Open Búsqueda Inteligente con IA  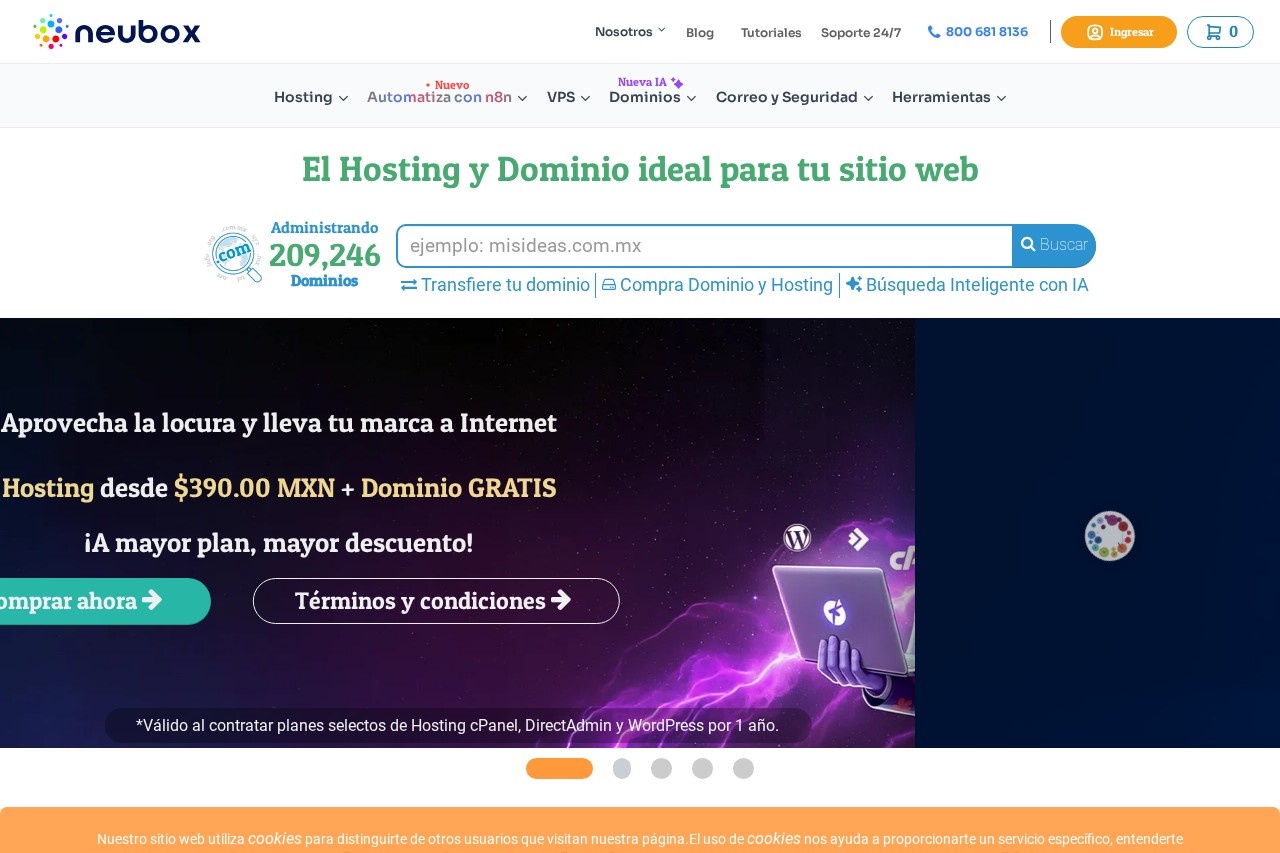pos(967,285)
